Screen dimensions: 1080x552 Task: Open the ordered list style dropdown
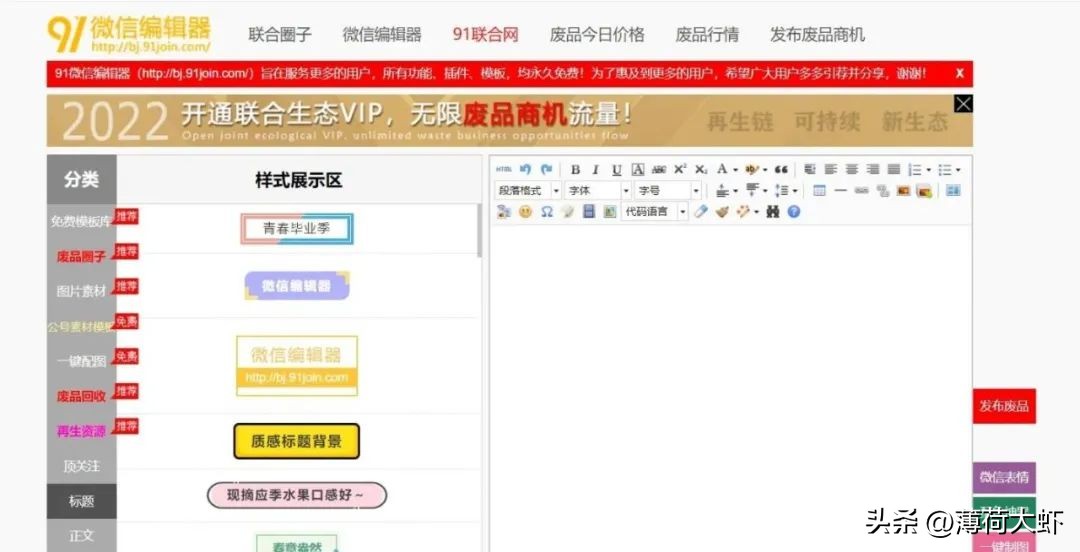coord(928,170)
